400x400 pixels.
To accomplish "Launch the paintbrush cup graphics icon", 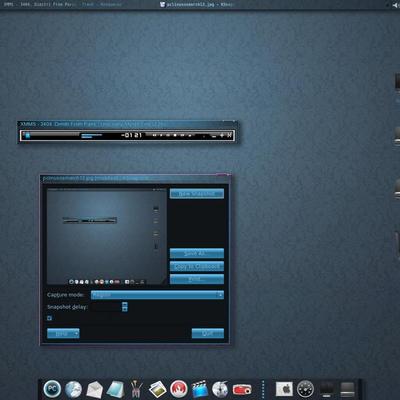I will [136, 389].
